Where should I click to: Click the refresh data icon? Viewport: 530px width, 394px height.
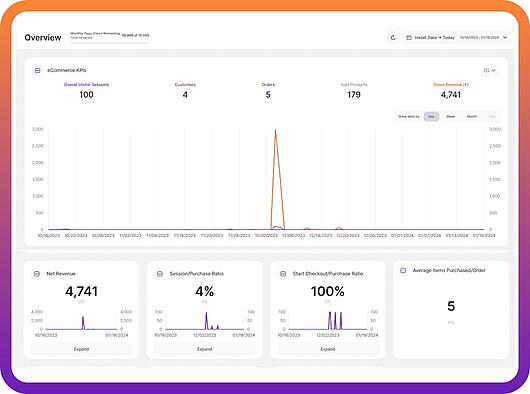tap(393, 38)
